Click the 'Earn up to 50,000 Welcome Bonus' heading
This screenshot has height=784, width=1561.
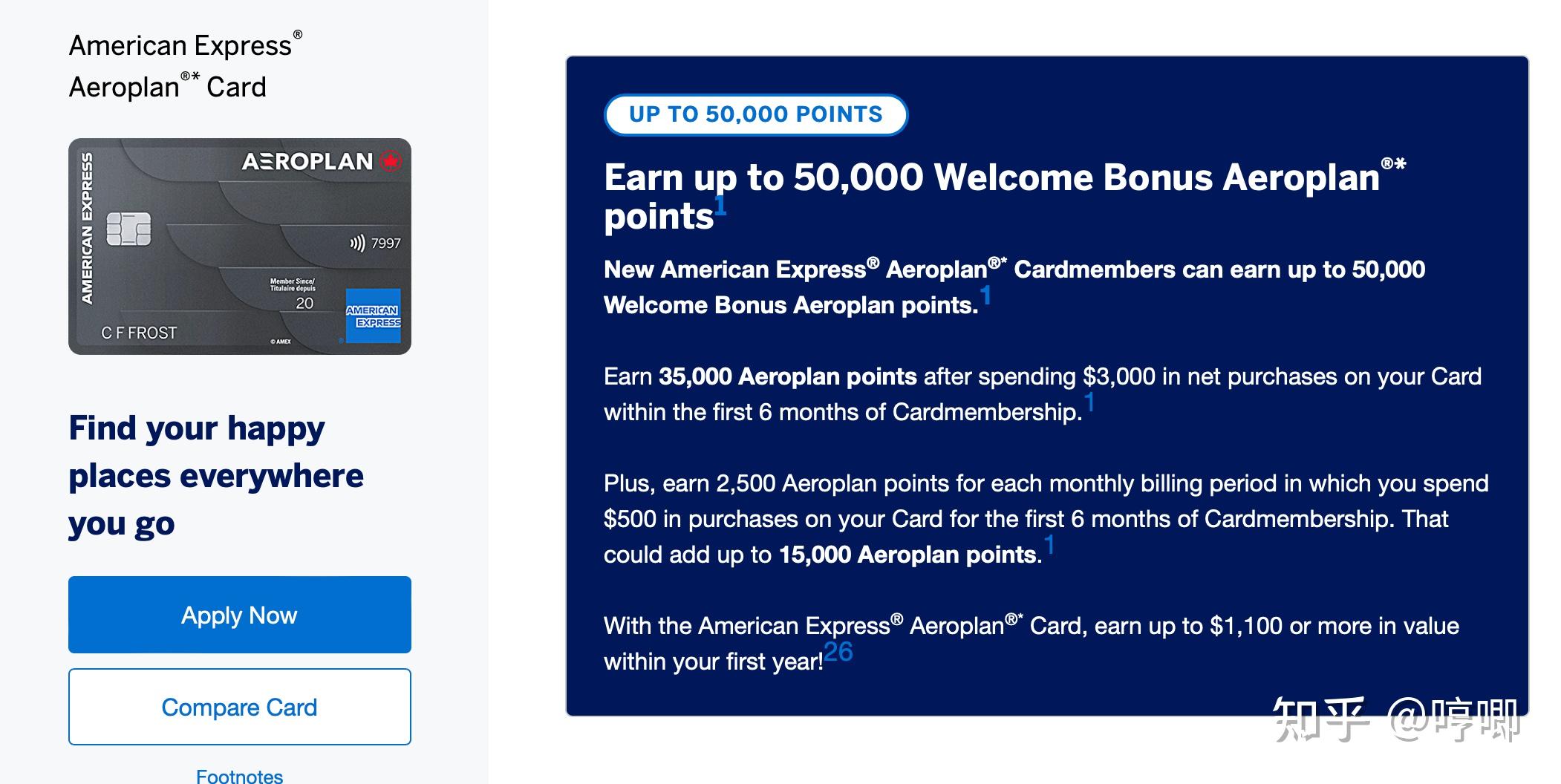click(1005, 197)
